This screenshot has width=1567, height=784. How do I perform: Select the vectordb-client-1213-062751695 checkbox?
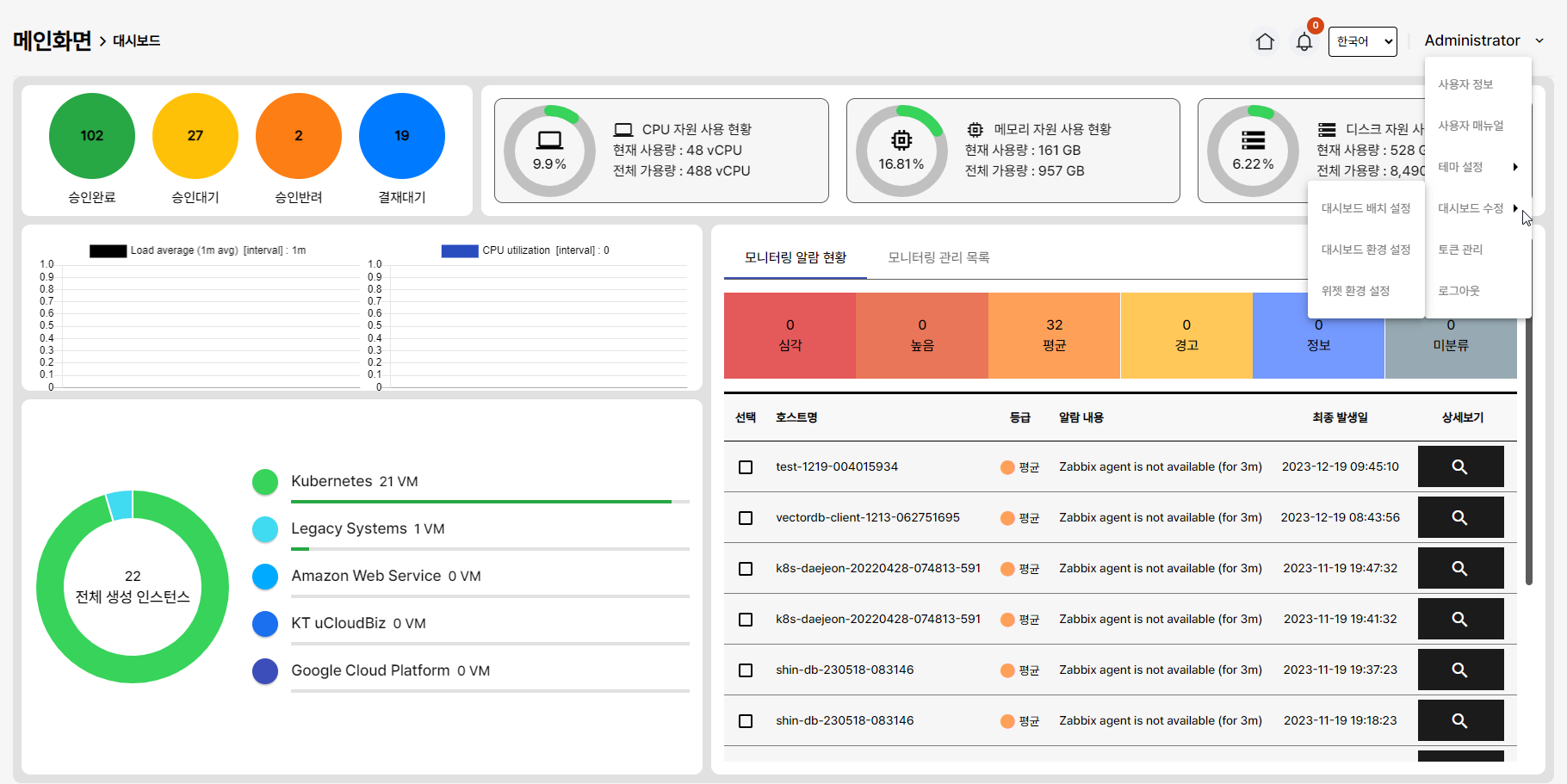tap(746, 518)
